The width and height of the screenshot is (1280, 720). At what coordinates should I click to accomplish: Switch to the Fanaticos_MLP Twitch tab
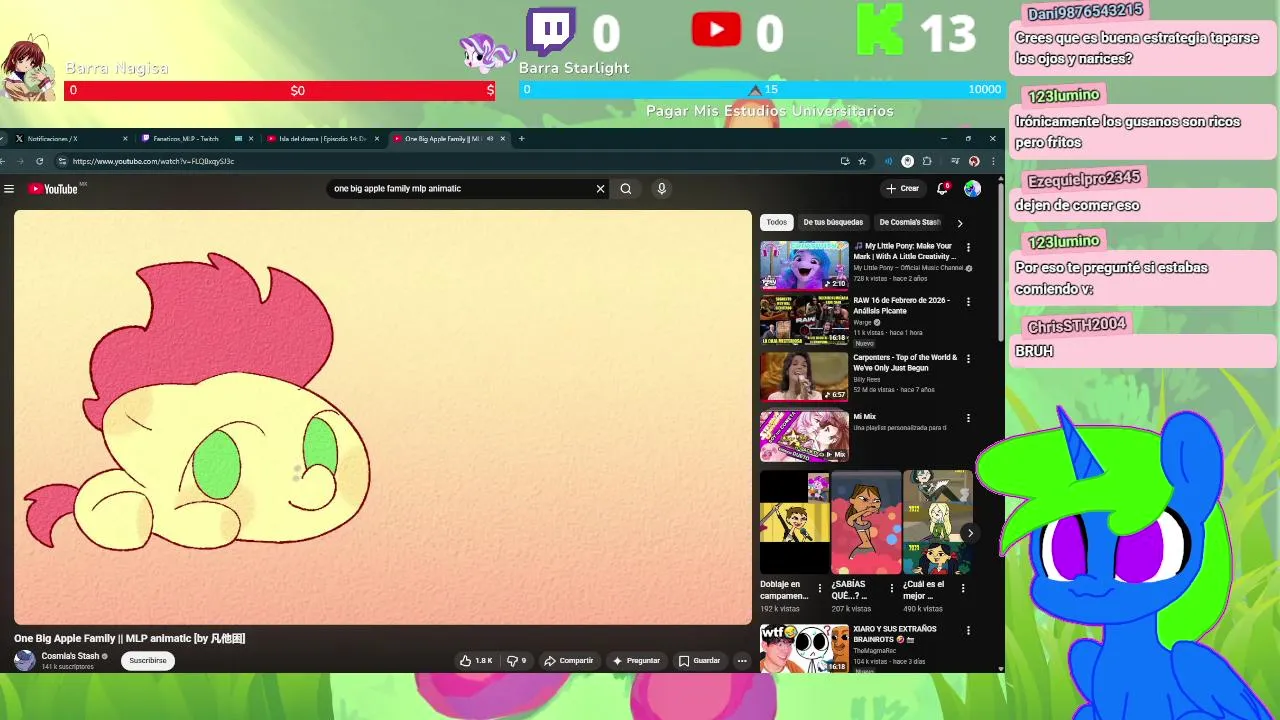pyautogui.click(x=192, y=139)
